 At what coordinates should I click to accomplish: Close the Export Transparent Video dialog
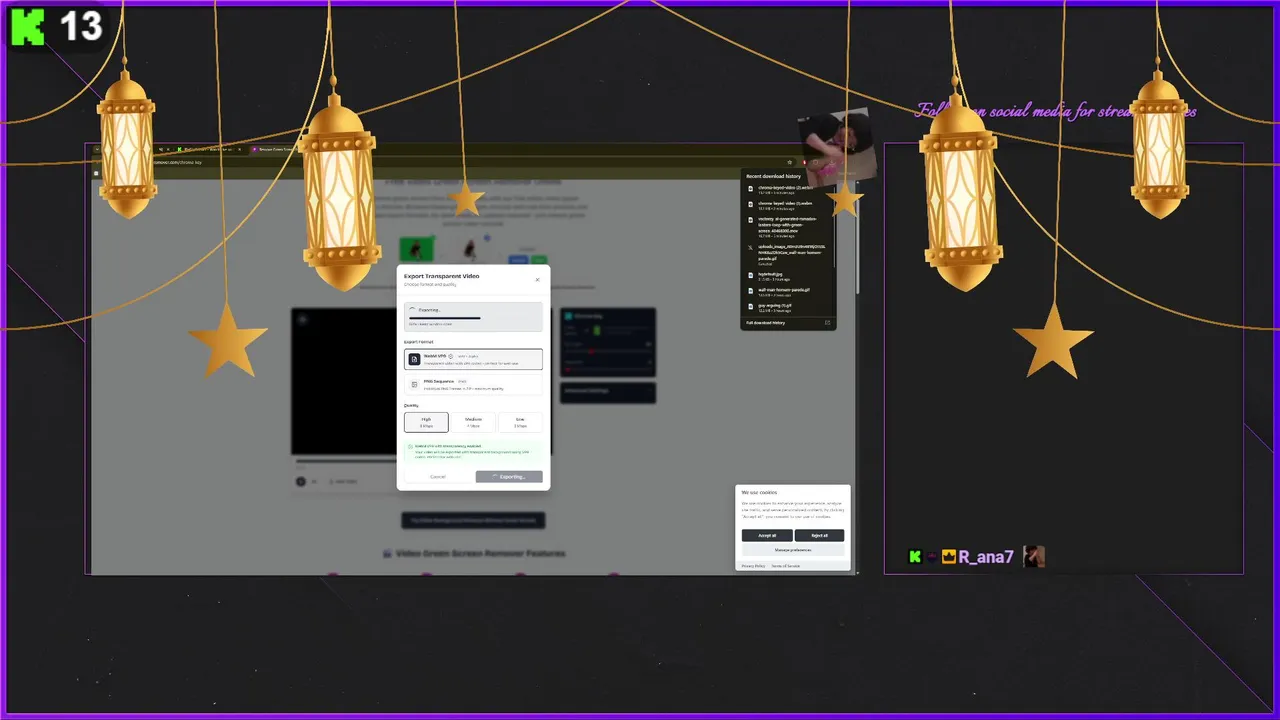537,280
